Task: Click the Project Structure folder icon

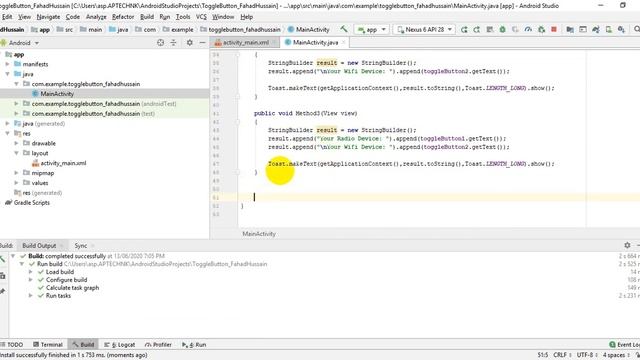Action: 570,29
